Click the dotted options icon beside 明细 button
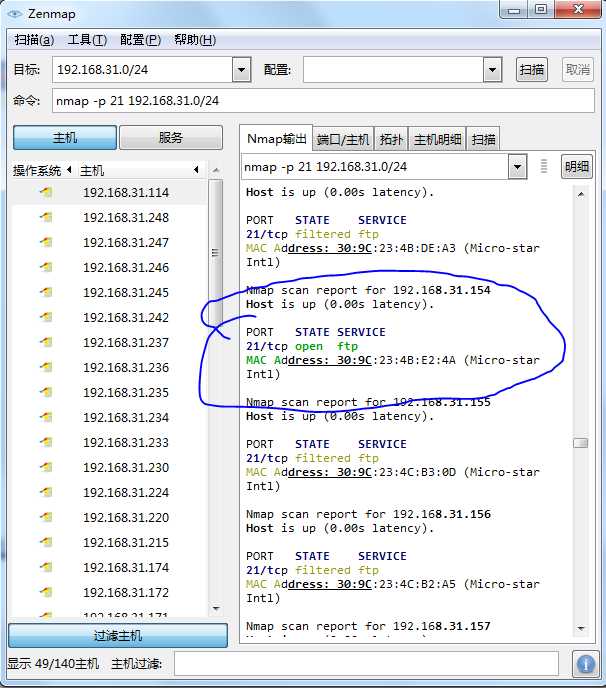Viewport: 606px width, 688px height. [544, 166]
